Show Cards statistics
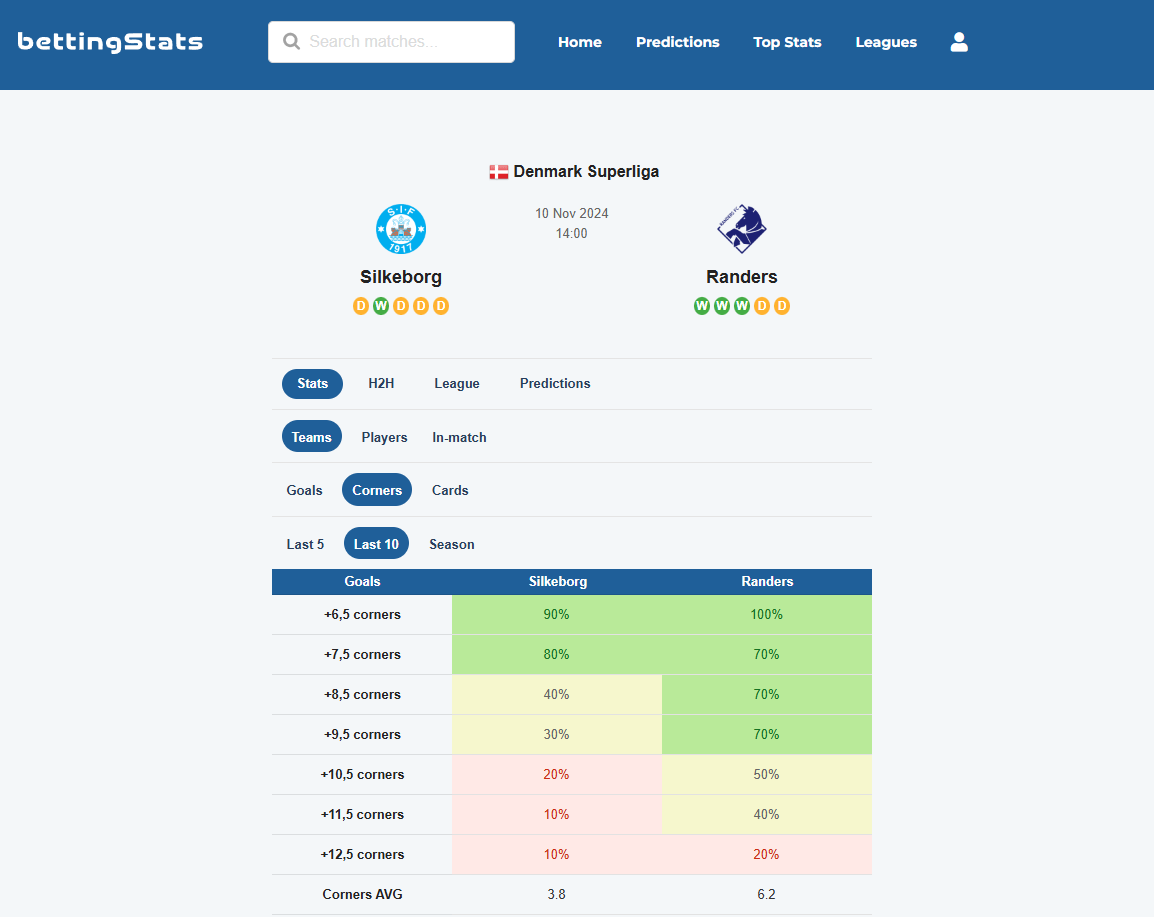This screenshot has width=1154, height=917. [450, 490]
